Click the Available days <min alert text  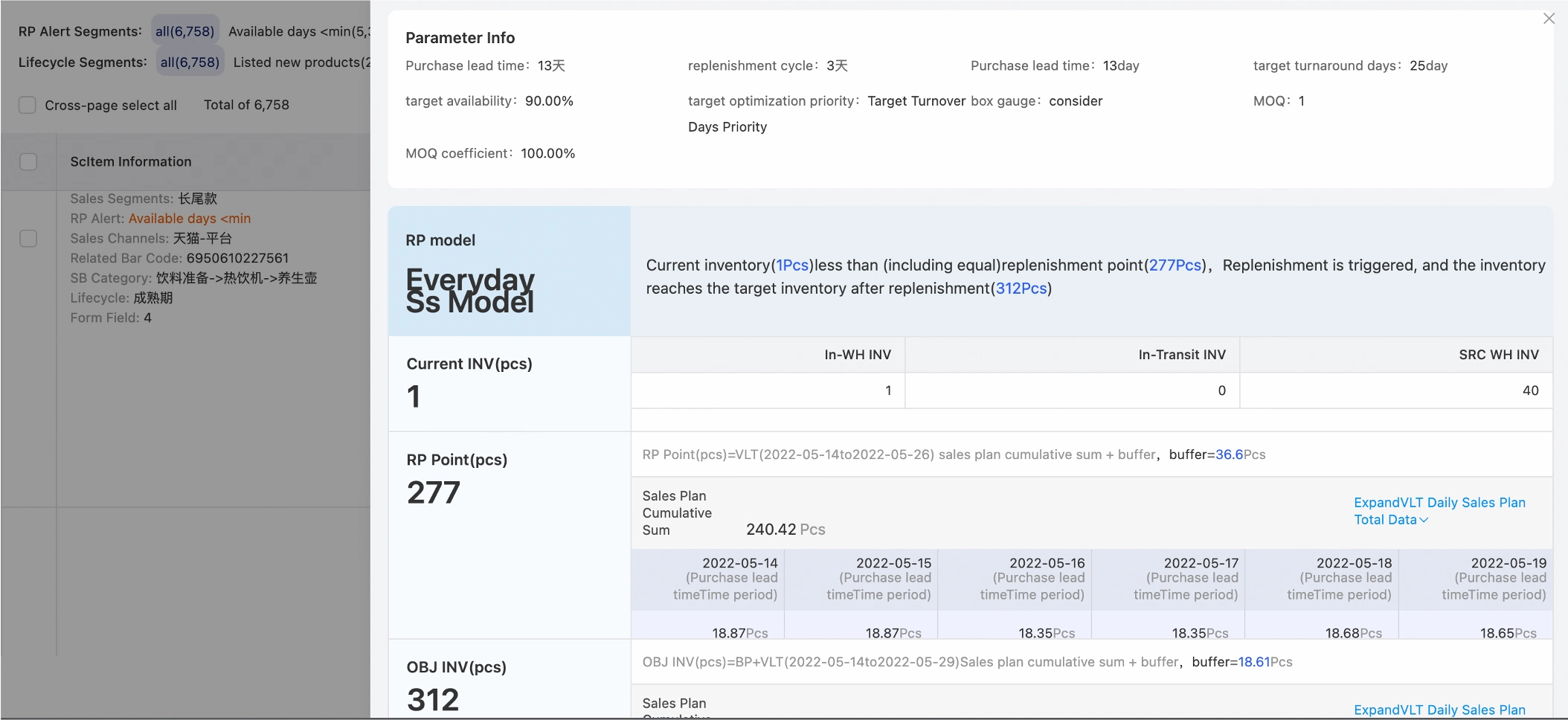pyautogui.click(x=189, y=219)
